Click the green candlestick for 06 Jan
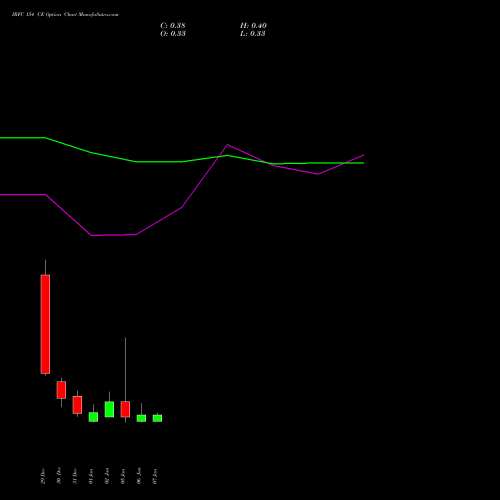500x500 pixels. pos(141,418)
